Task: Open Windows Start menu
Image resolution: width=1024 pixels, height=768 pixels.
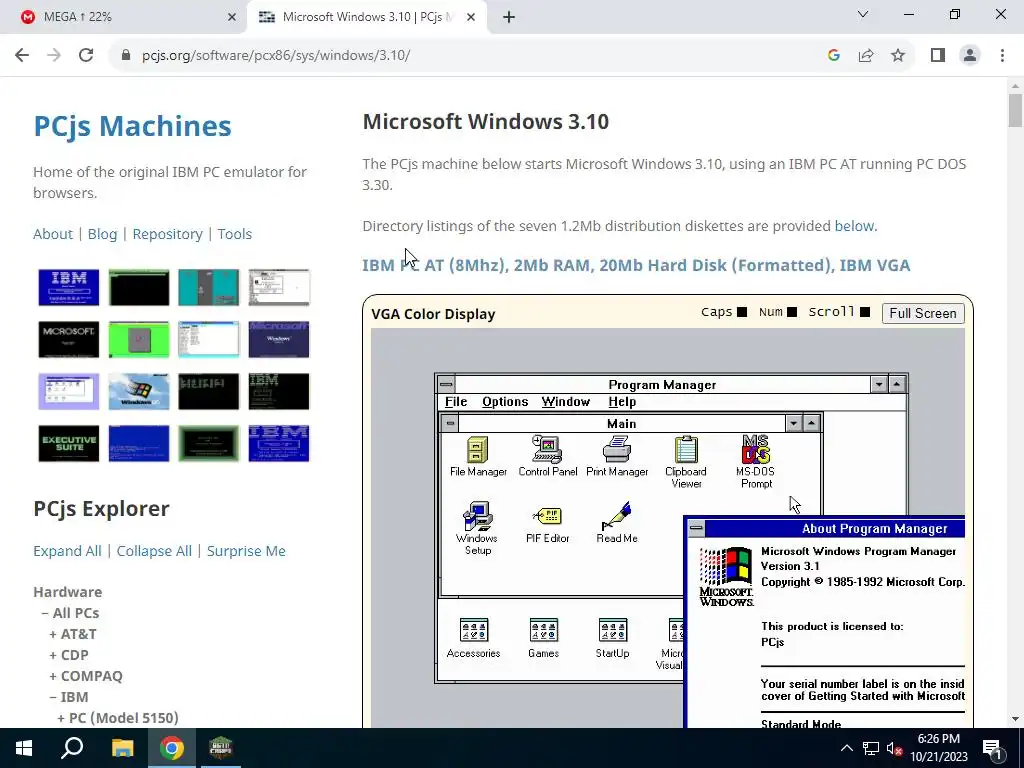Action: (24, 748)
